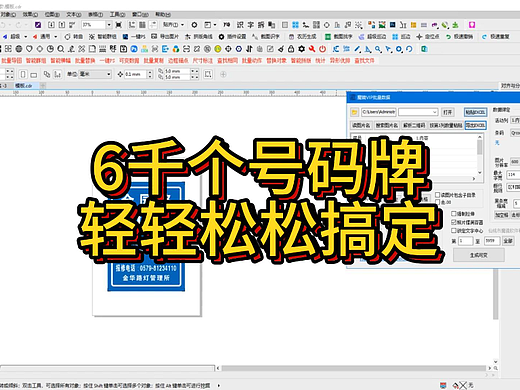Click the red 批量替换 command
This screenshot has height=390, width=520.
[85, 61]
